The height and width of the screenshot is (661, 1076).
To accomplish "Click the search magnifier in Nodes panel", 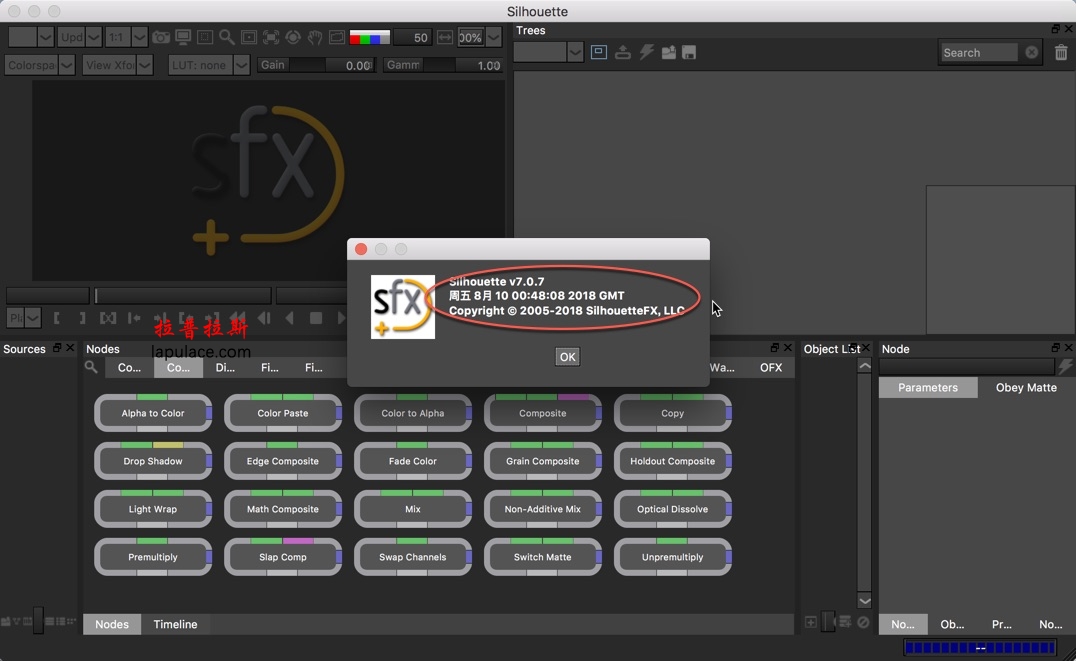I will coord(91,367).
